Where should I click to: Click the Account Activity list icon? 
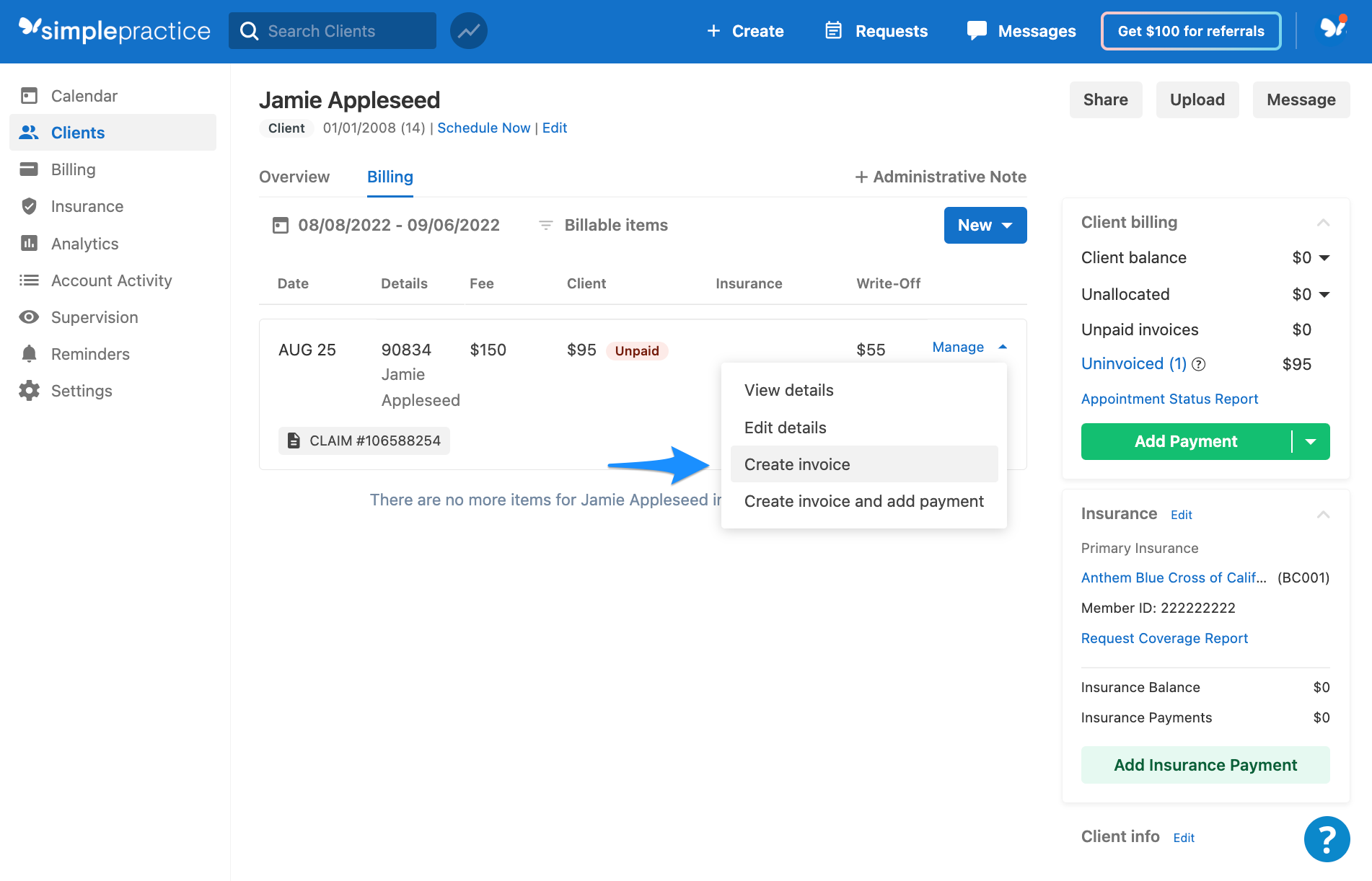click(29, 280)
